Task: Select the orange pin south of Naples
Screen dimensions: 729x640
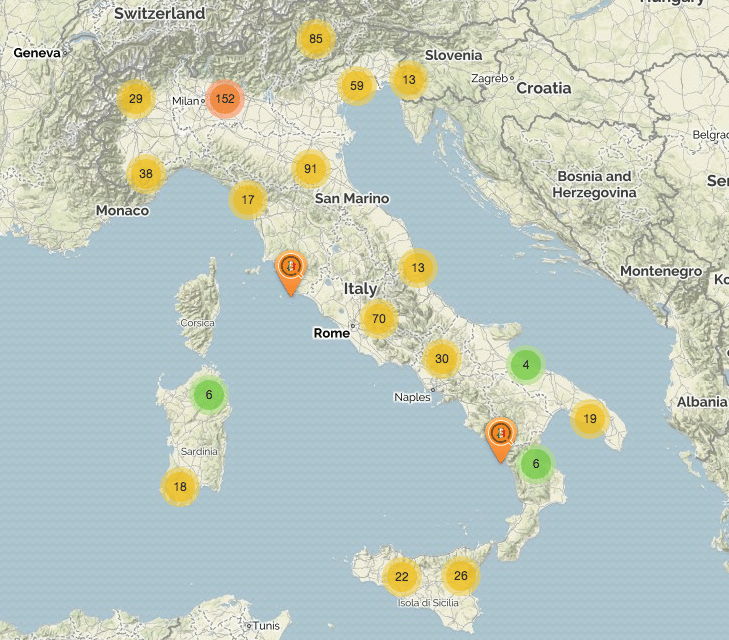Action: pos(501,440)
